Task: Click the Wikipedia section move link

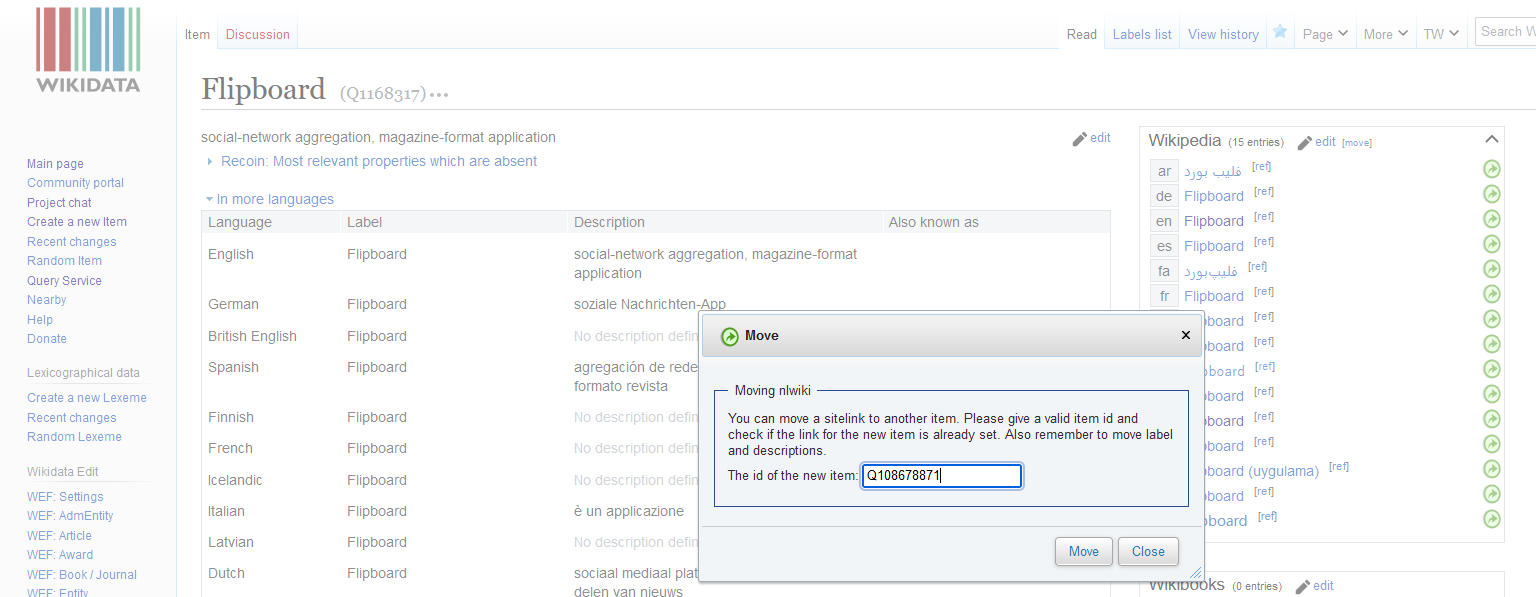Action: (1357, 143)
